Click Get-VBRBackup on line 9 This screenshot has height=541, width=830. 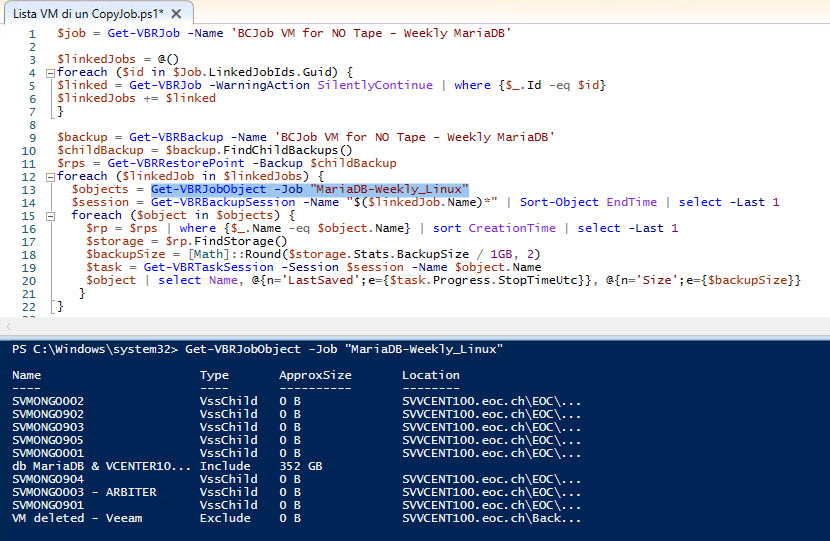(176, 137)
